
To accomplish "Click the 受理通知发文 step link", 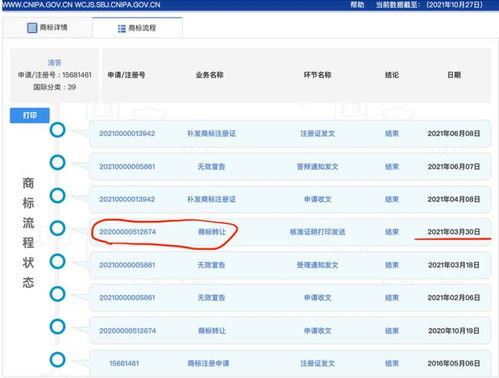I will (x=317, y=265).
